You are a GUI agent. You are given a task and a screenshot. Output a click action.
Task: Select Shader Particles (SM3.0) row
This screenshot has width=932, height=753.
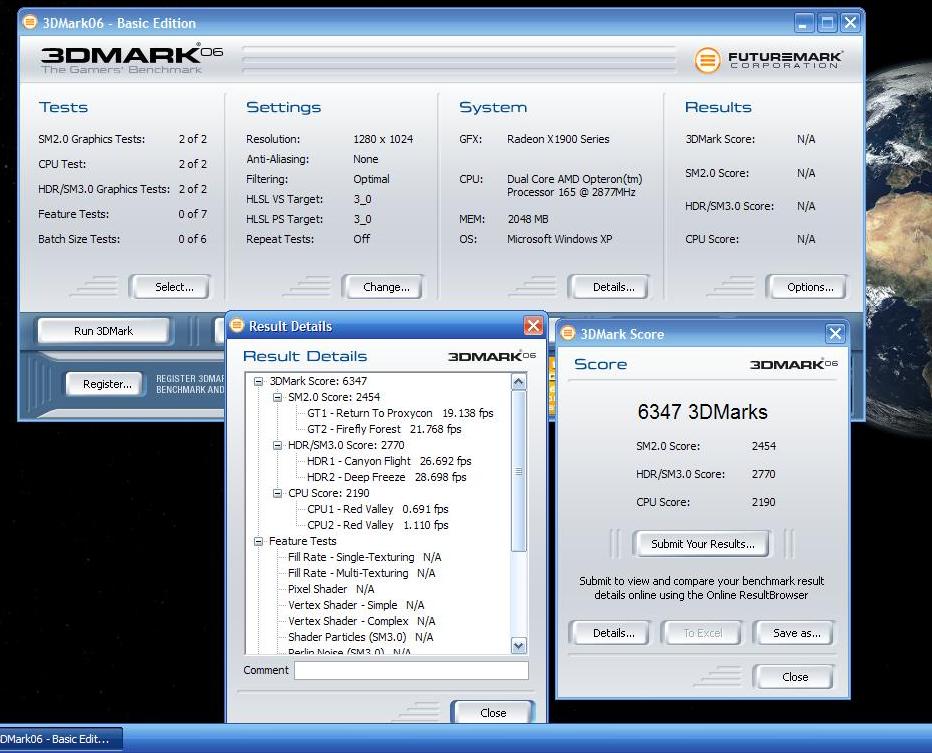click(x=360, y=638)
